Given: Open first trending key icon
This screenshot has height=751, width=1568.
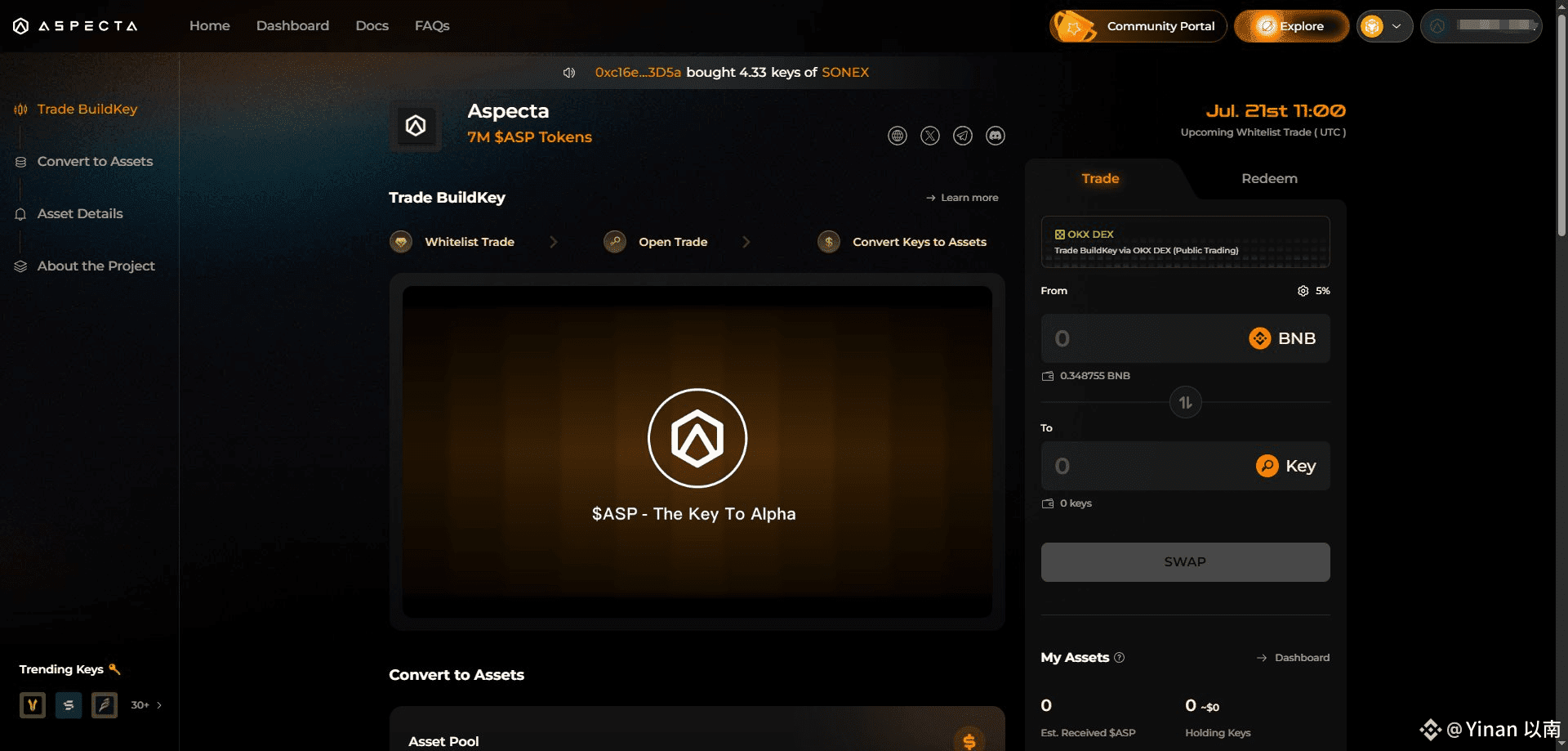Looking at the screenshot, I should [x=33, y=704].
